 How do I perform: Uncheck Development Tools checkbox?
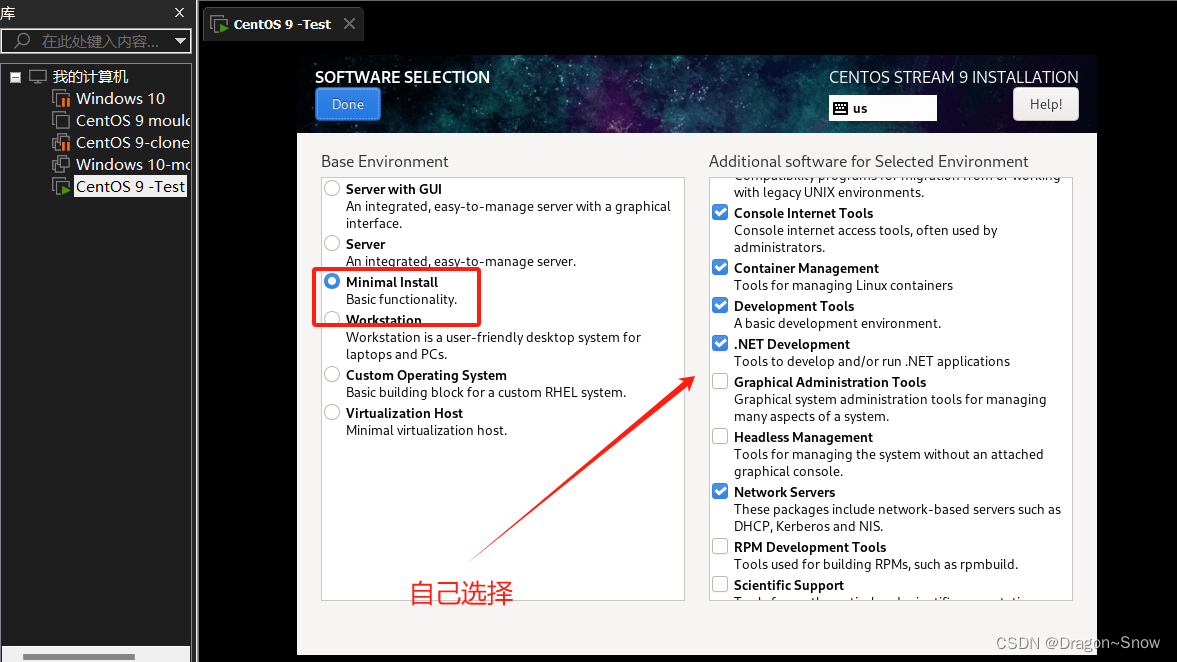pyautogui.click(x=720, y=305)
